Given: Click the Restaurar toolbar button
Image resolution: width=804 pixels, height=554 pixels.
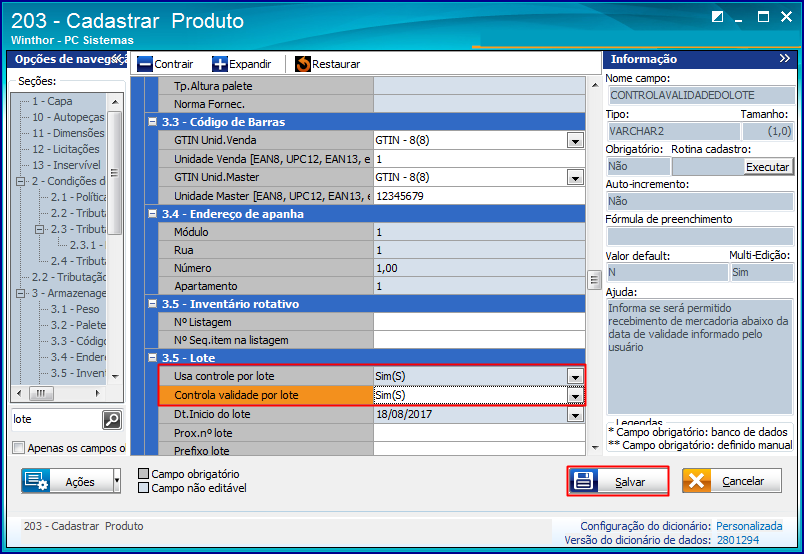Looking at the screenshot, I should pyautogui.click(x=327, y=65).
